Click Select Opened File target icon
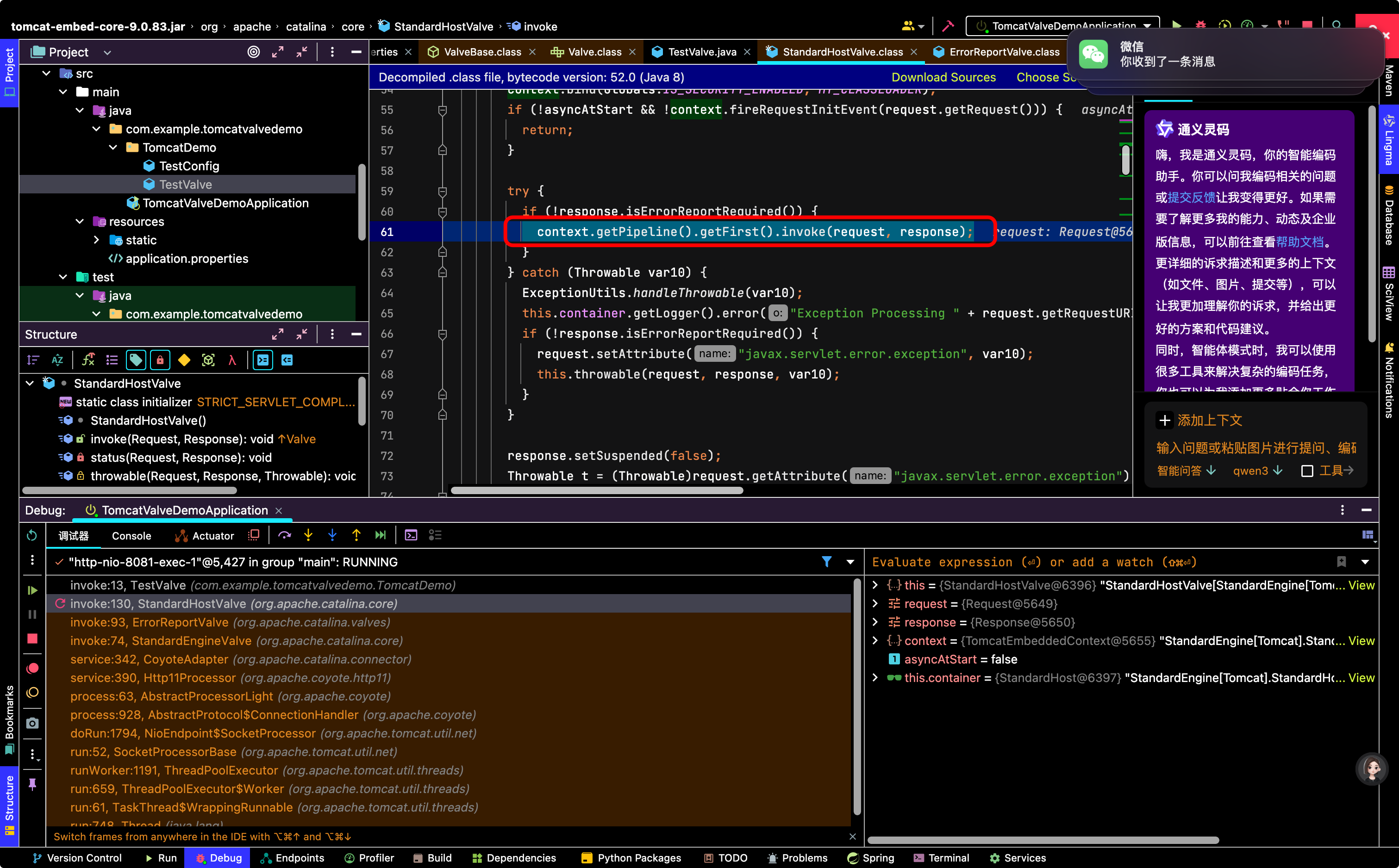The width and height of the screenshot is (1399, 868). [253, 52]
